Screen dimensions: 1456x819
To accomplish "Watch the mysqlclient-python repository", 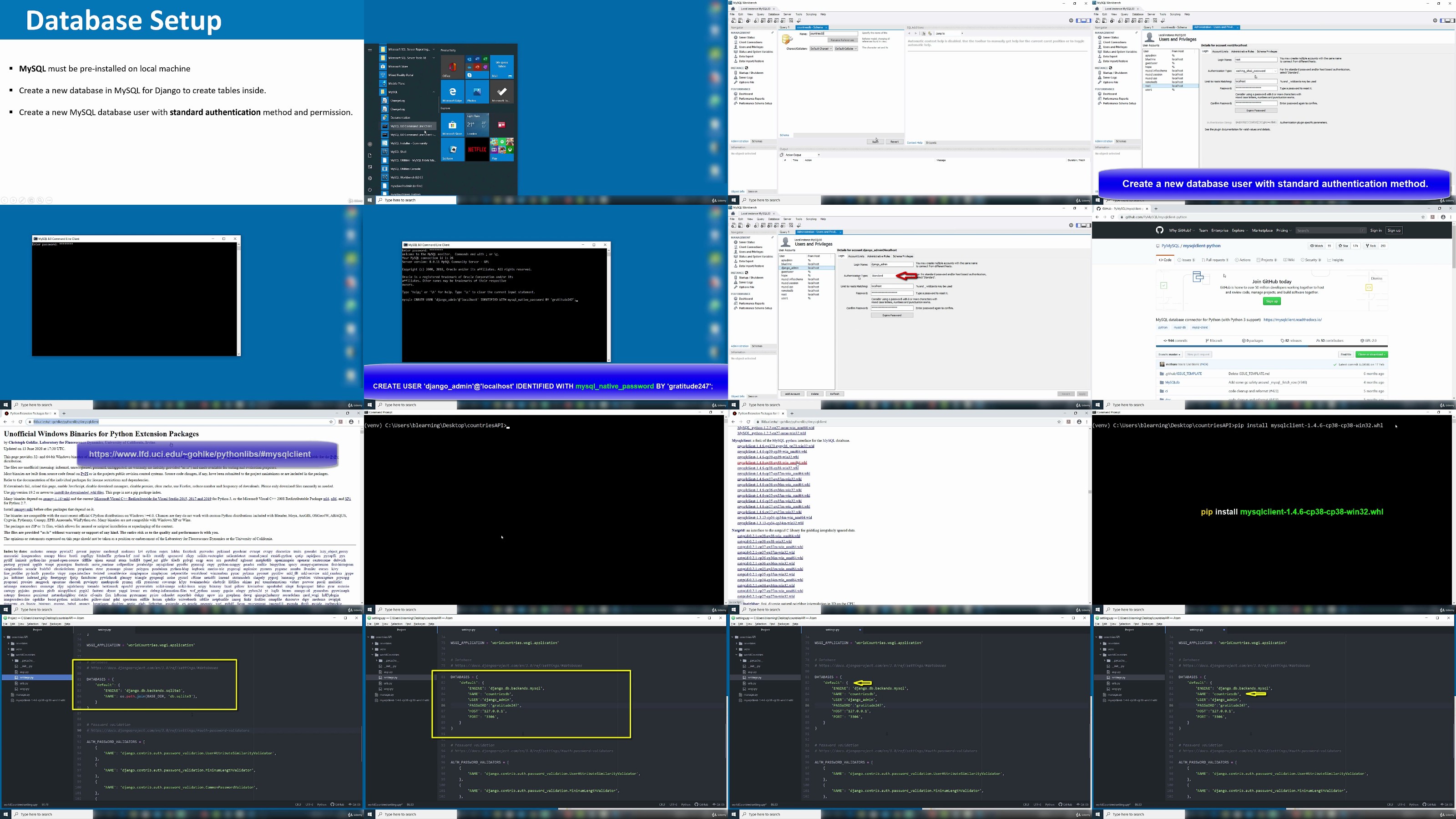I will click(1316, 246).
